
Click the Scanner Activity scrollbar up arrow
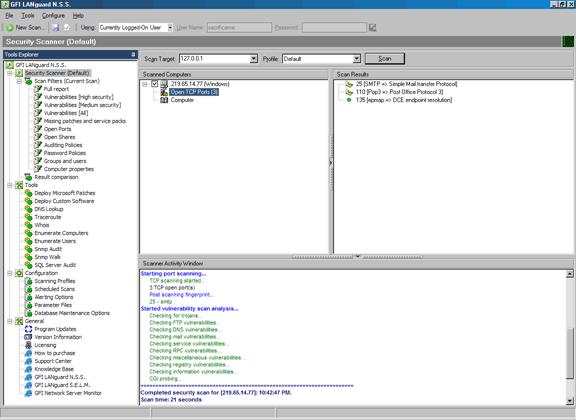(x=569, y=274)
